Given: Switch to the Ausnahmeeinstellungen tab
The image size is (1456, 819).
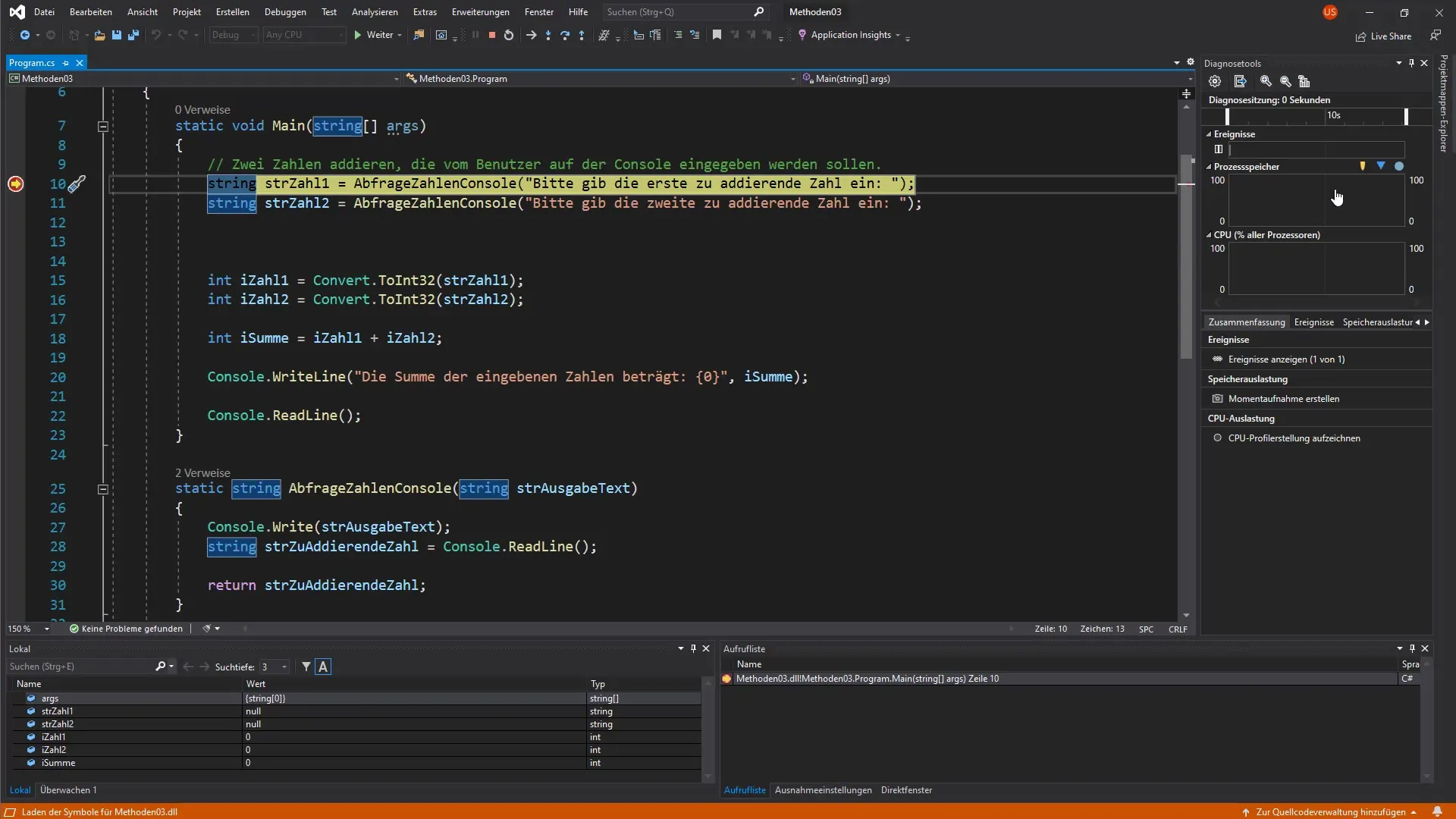Looking at the screenshot, I should tap(823, 790).
